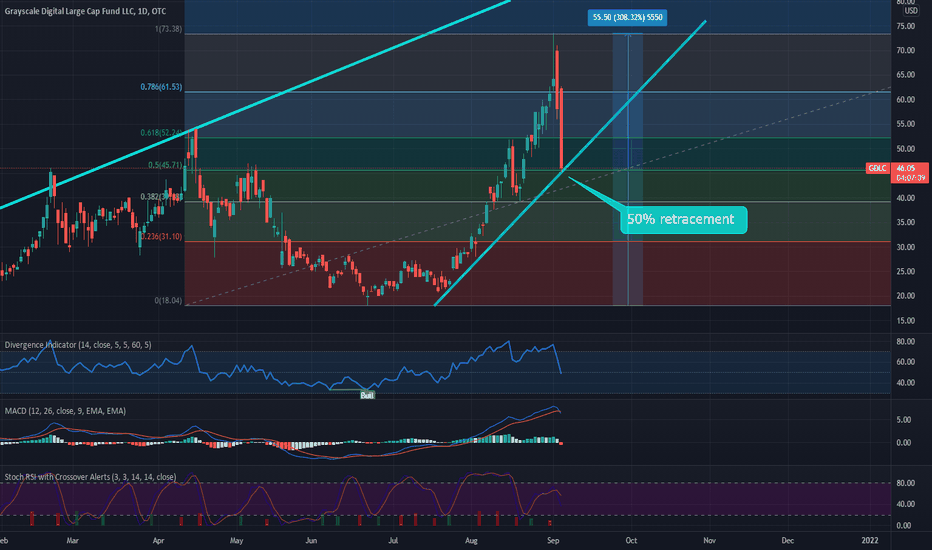This screenshot has width=932, height=550.
Task: Click the 'Bull' divergence marker label
Action: point(367,395)
